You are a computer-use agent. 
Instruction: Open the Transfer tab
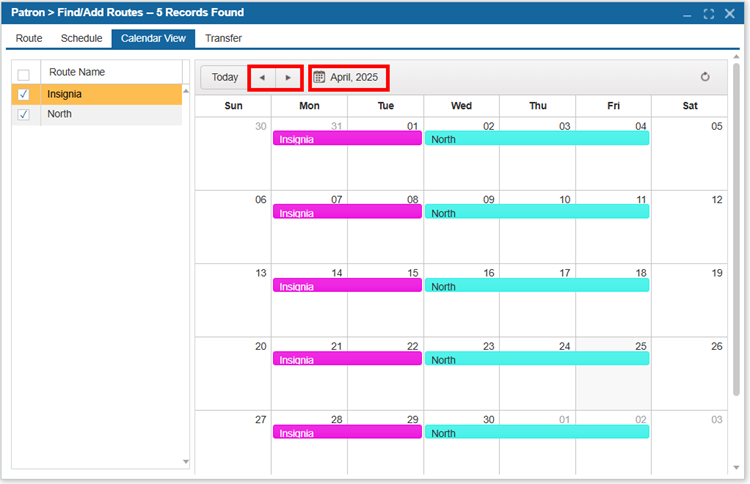[223, 38]
